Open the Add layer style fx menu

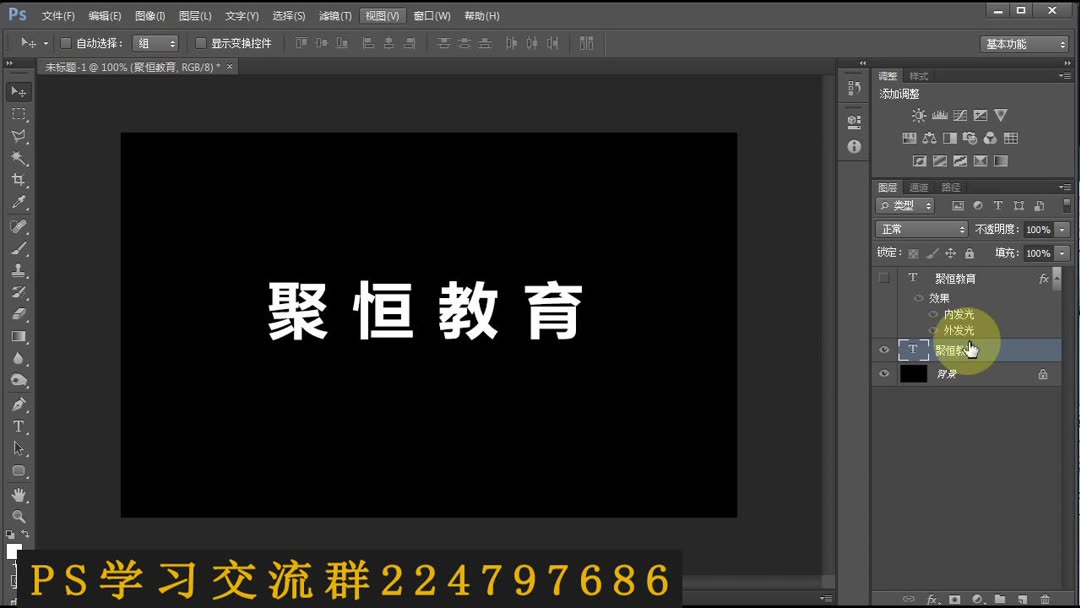(932, 599)
